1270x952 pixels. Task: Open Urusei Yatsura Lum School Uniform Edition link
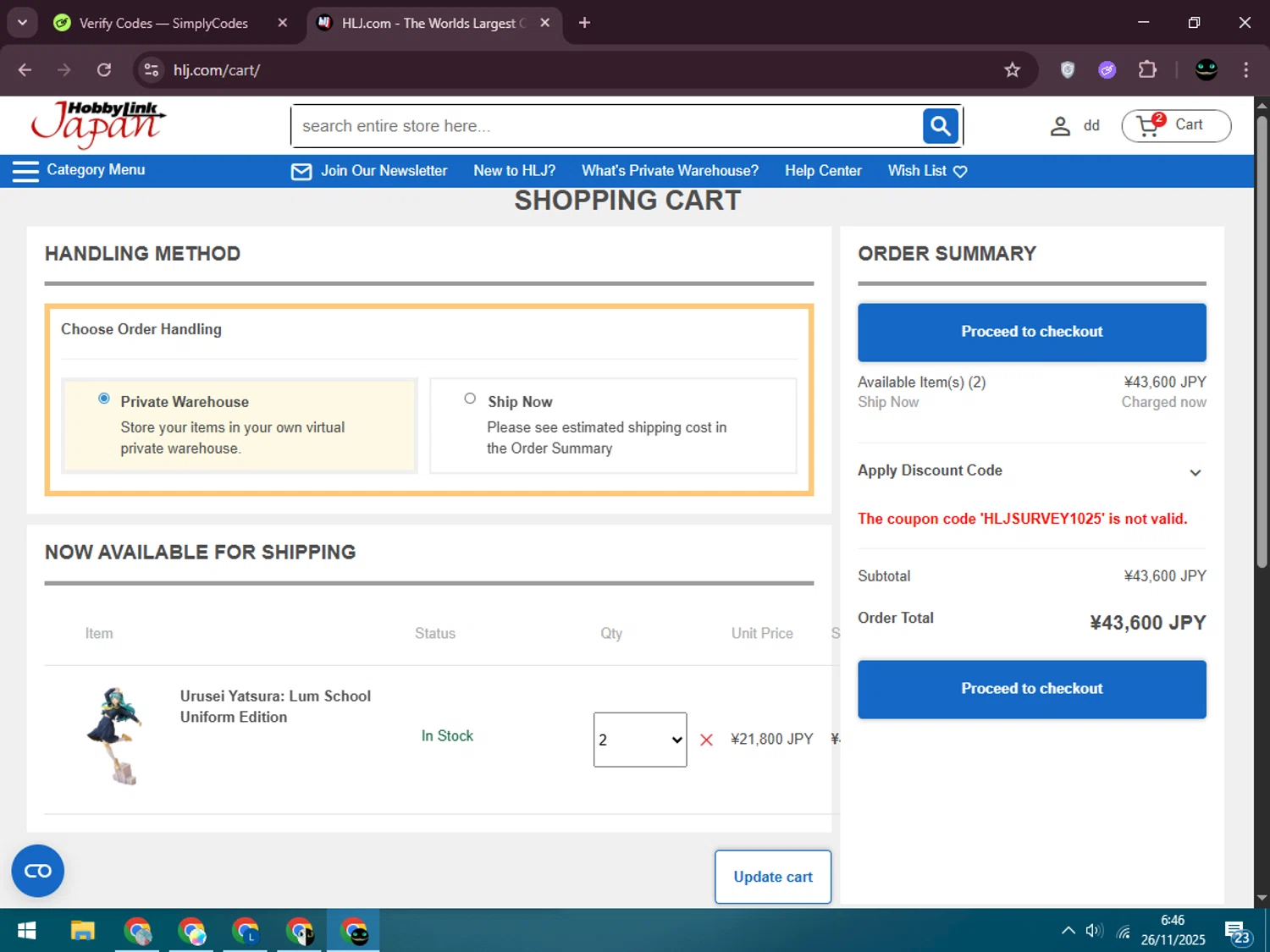(275, 707)
